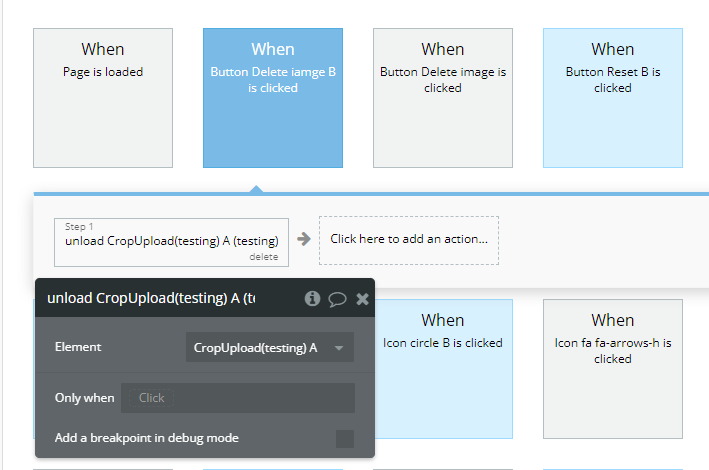Open the Button Reset B is clicked event

click(x=613, y=97)
